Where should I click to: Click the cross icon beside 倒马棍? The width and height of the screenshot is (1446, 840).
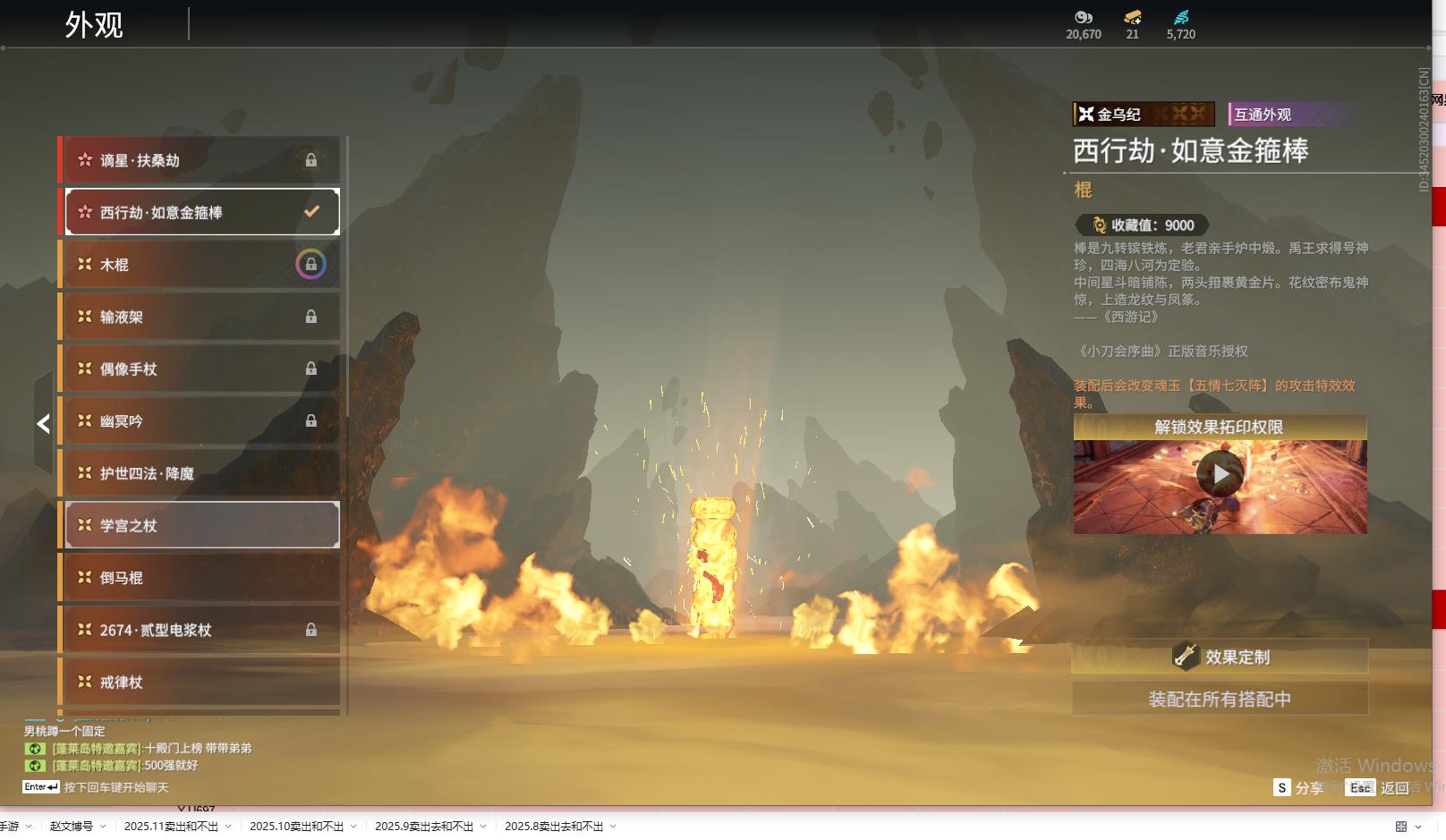[x=85, y=577]
